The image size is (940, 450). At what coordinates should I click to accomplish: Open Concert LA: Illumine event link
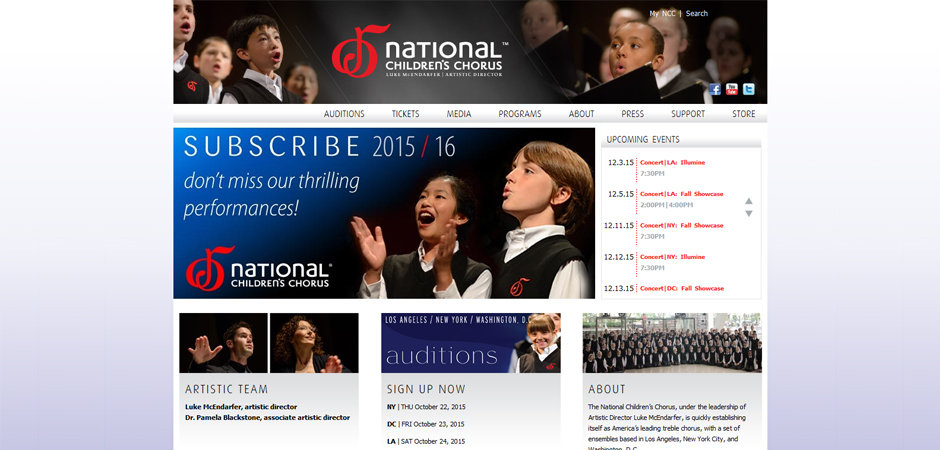tap(672, 162)
